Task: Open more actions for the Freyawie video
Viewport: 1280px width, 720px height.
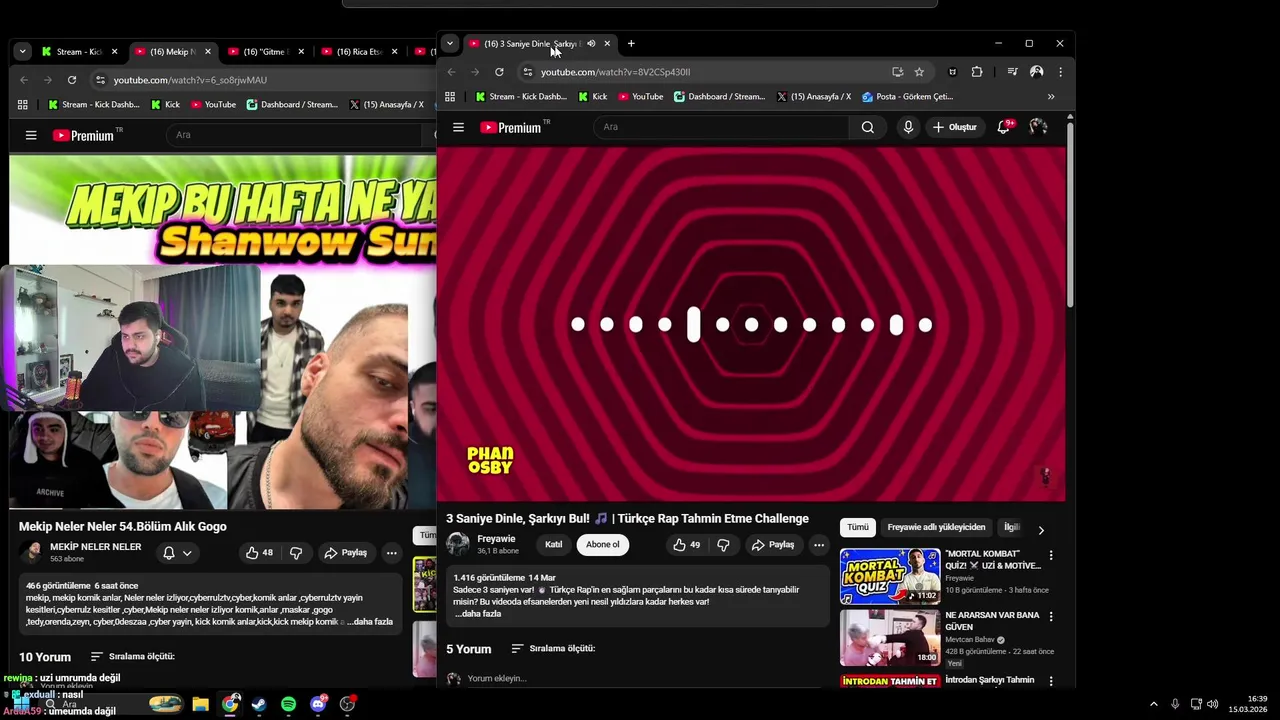Action: 819,545
